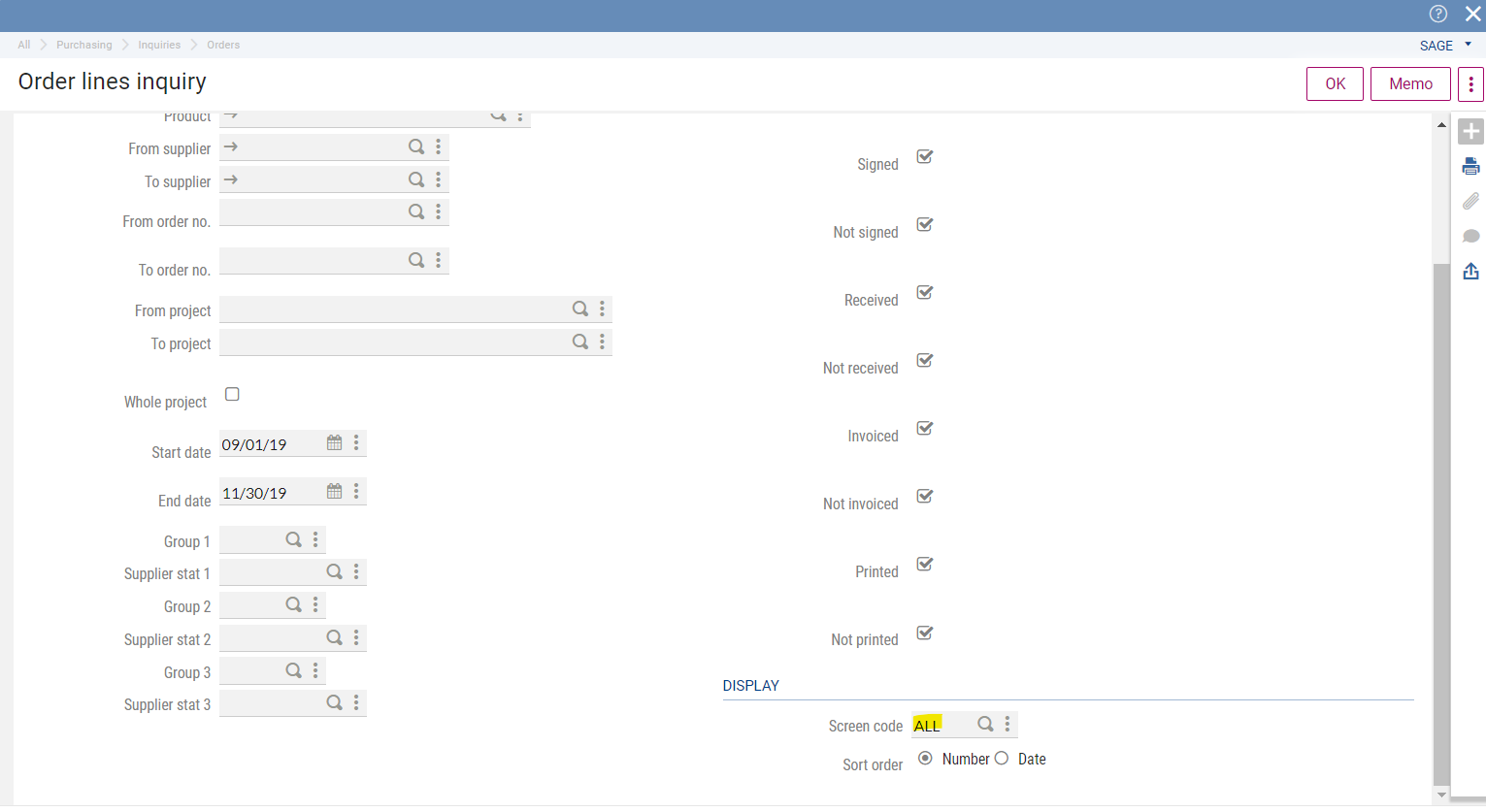Uncheck the Signed checkbox
Image resolution: width=1486 pixels, height=812 pixels.
925,156
